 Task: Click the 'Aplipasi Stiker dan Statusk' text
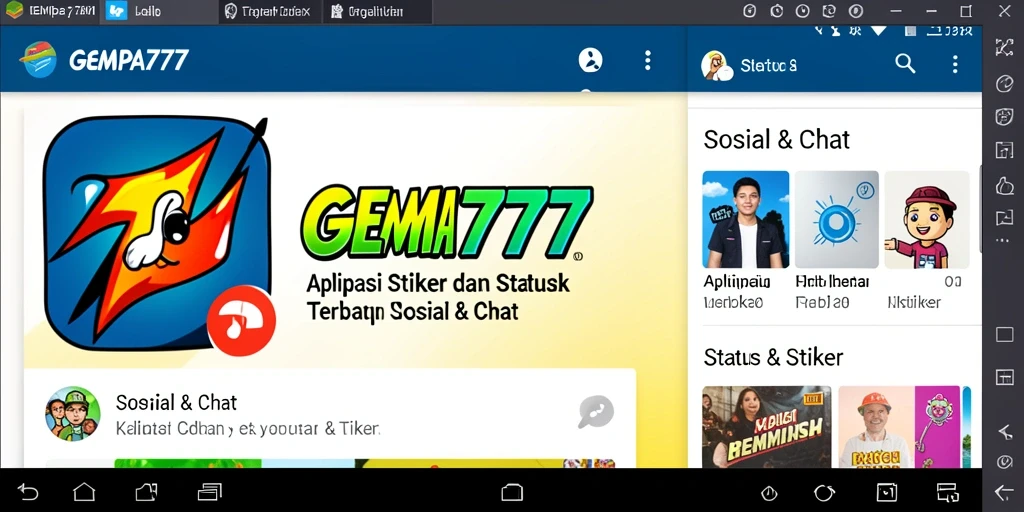438,284
